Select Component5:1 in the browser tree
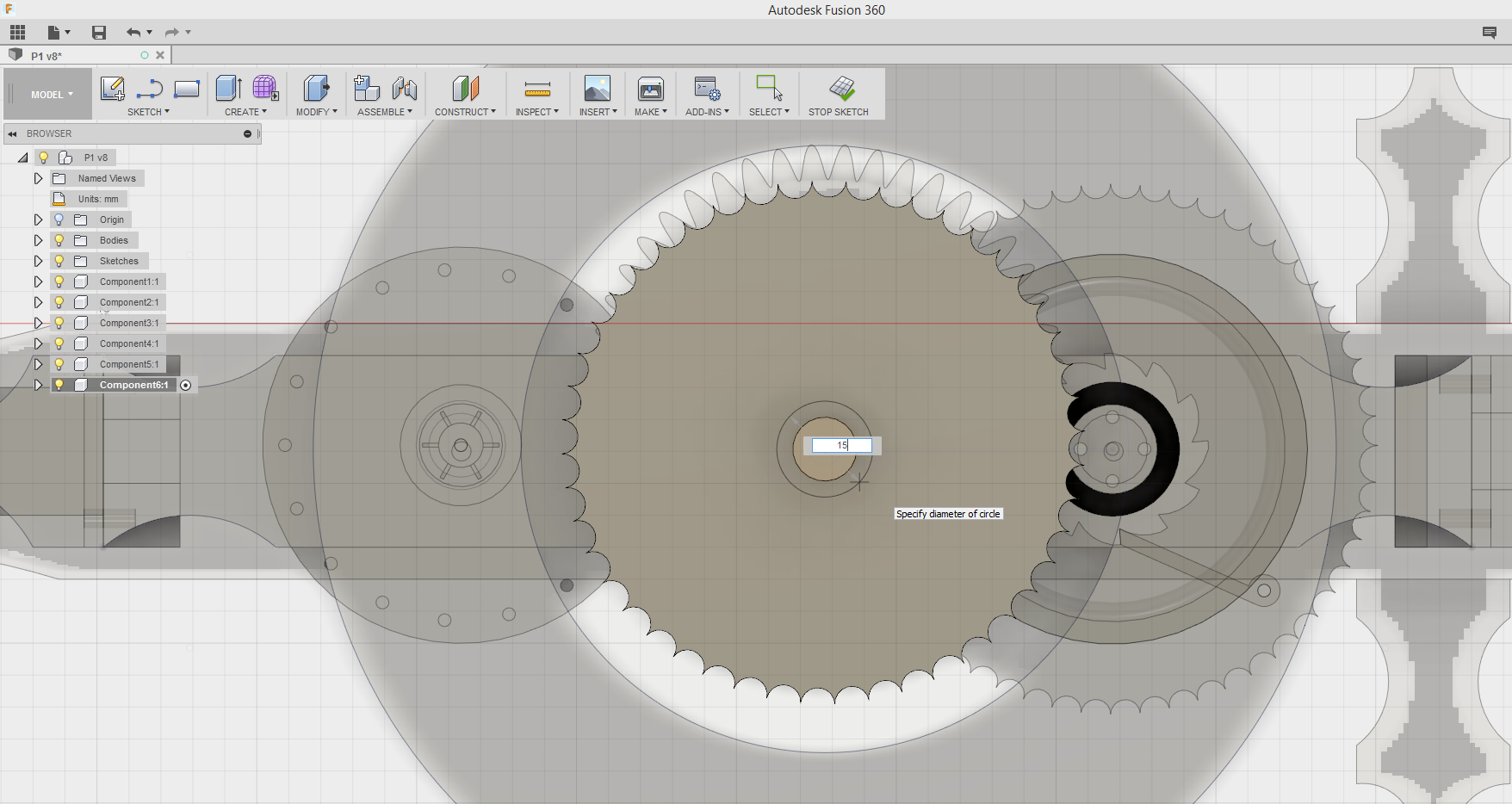Viewport: 1512px width, 804px height. pos(129,364)
